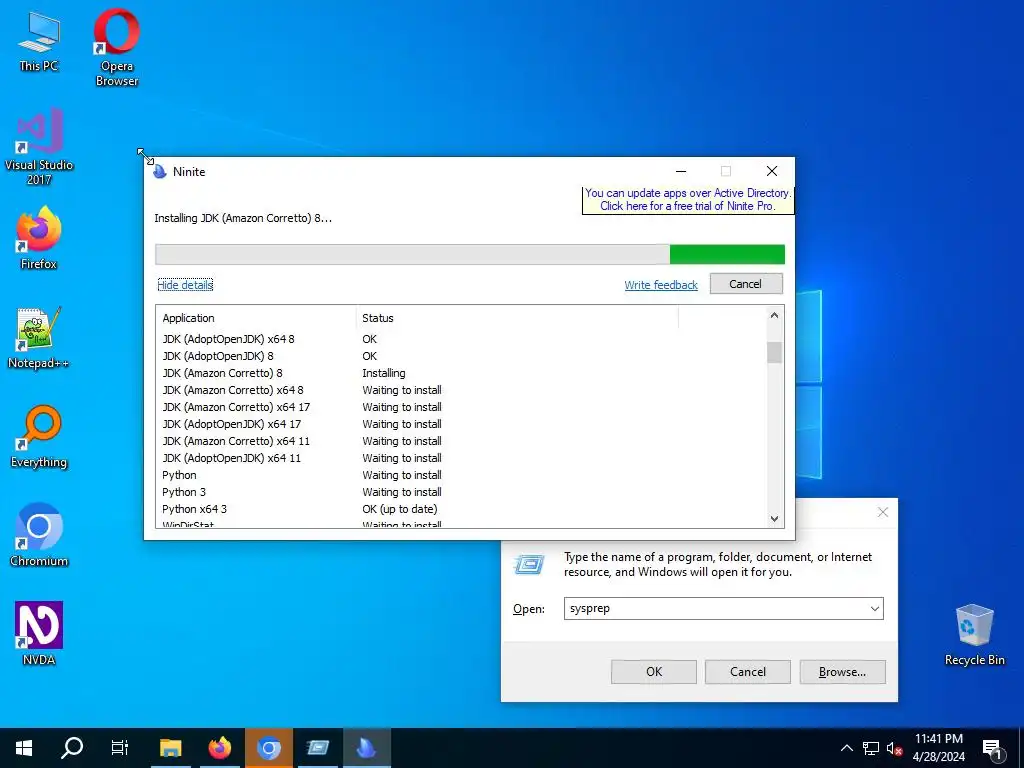Open the network status tray icon

tap(871, 748)
